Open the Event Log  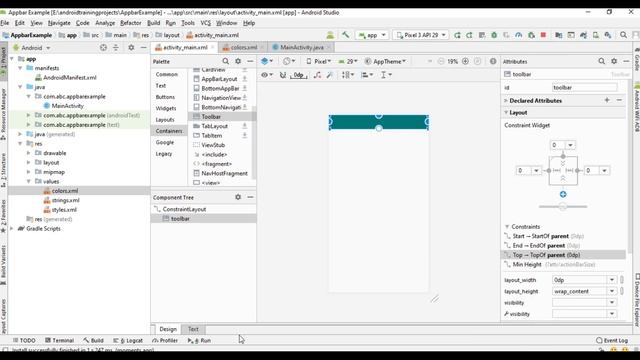click(x=611, y=340)
